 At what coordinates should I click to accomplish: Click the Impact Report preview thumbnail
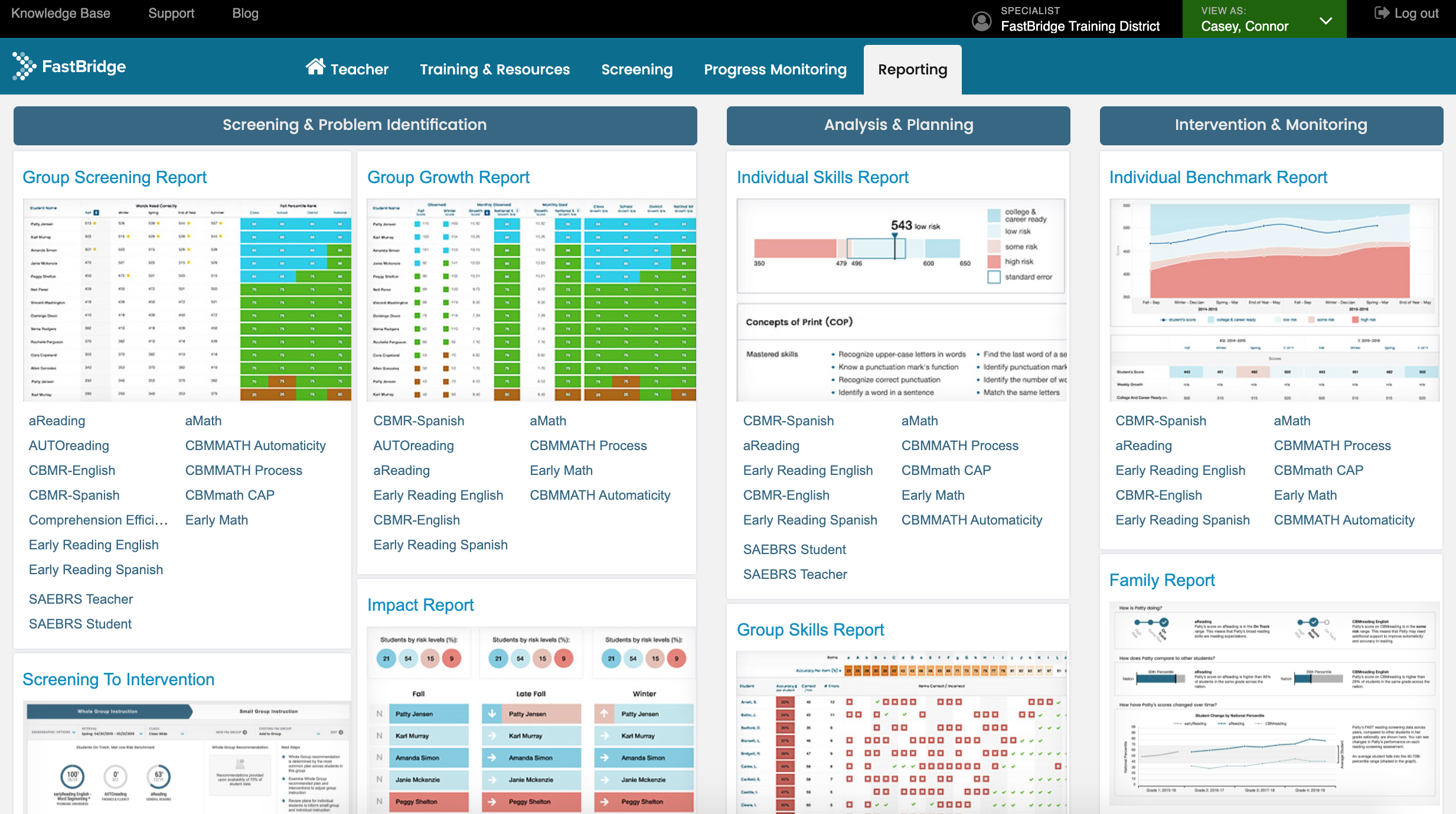531,721
